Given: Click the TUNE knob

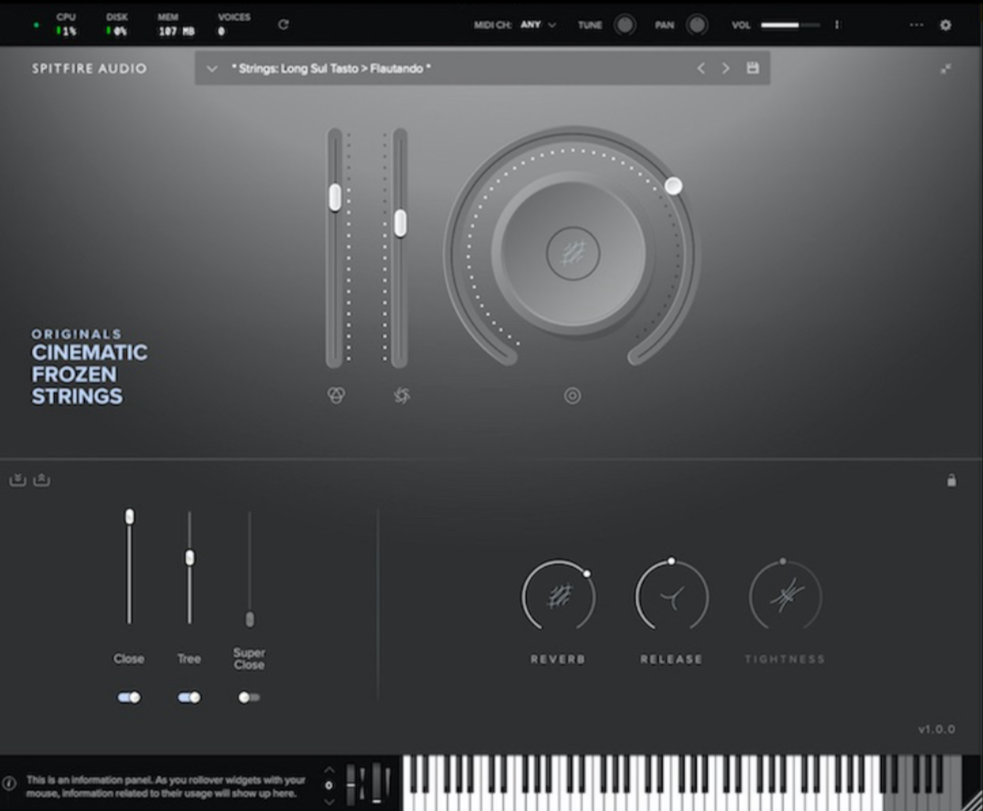Looking at the screenshot, I should pos(624,25).
